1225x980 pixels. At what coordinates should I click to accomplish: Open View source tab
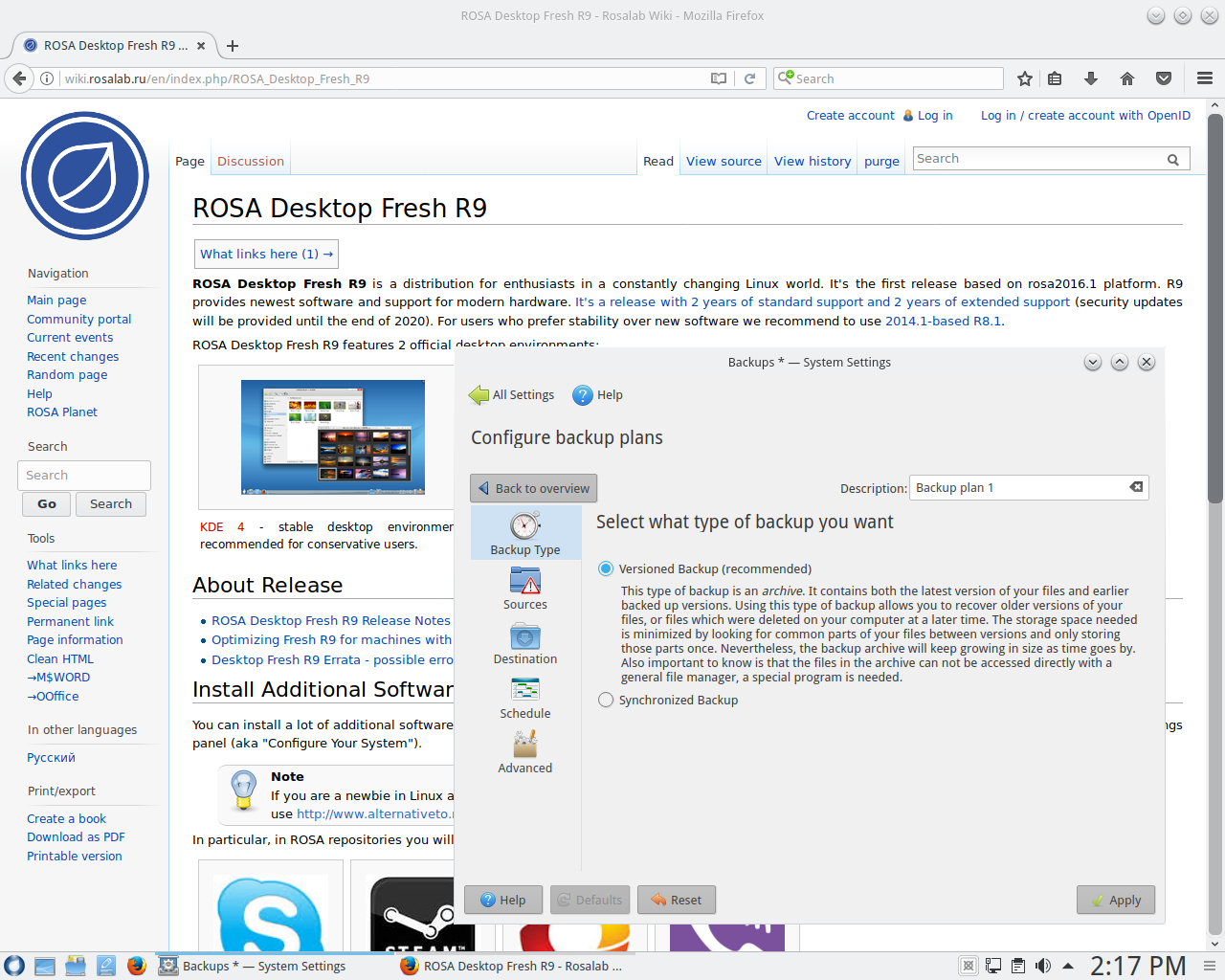point(724,161)
